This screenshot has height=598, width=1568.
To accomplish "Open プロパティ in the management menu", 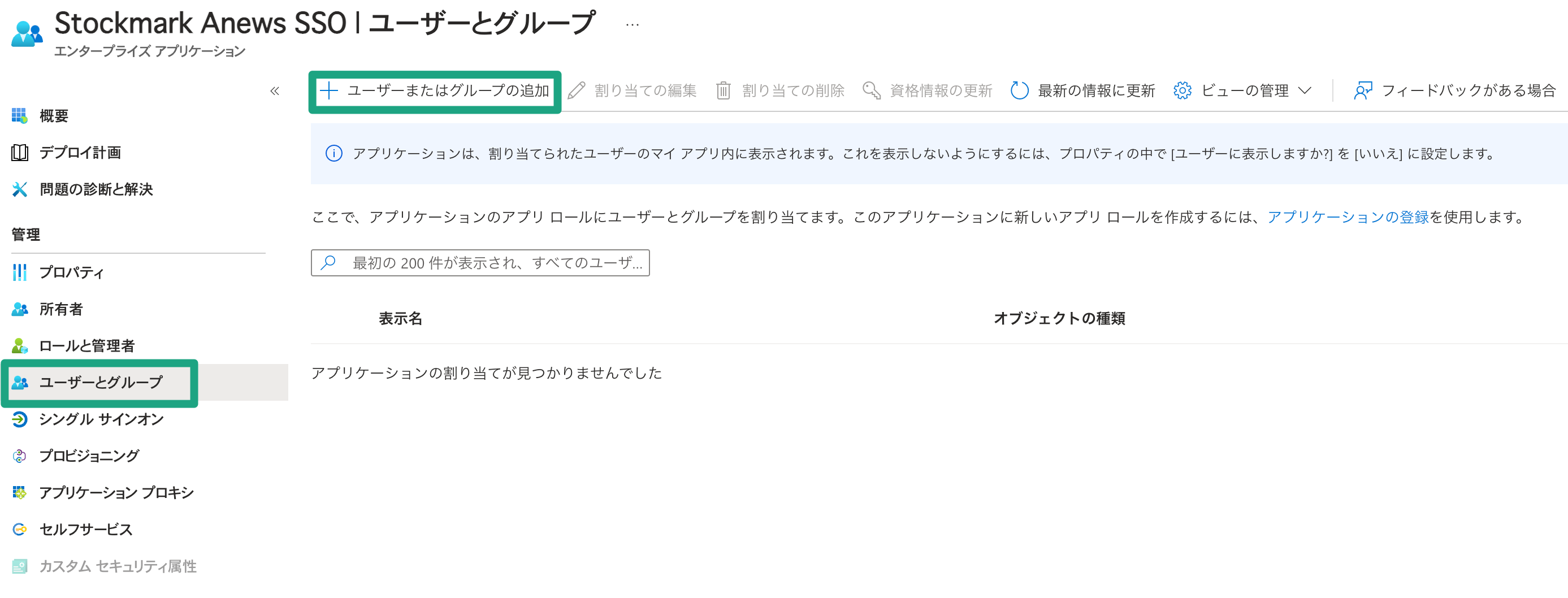I will click(x=71, y=272).
